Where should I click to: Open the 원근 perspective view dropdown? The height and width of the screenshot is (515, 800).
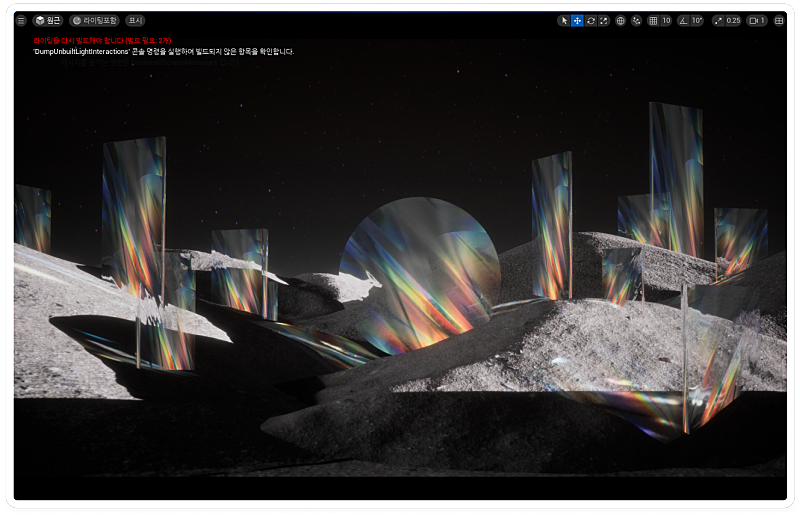click(x=47, y=20)
